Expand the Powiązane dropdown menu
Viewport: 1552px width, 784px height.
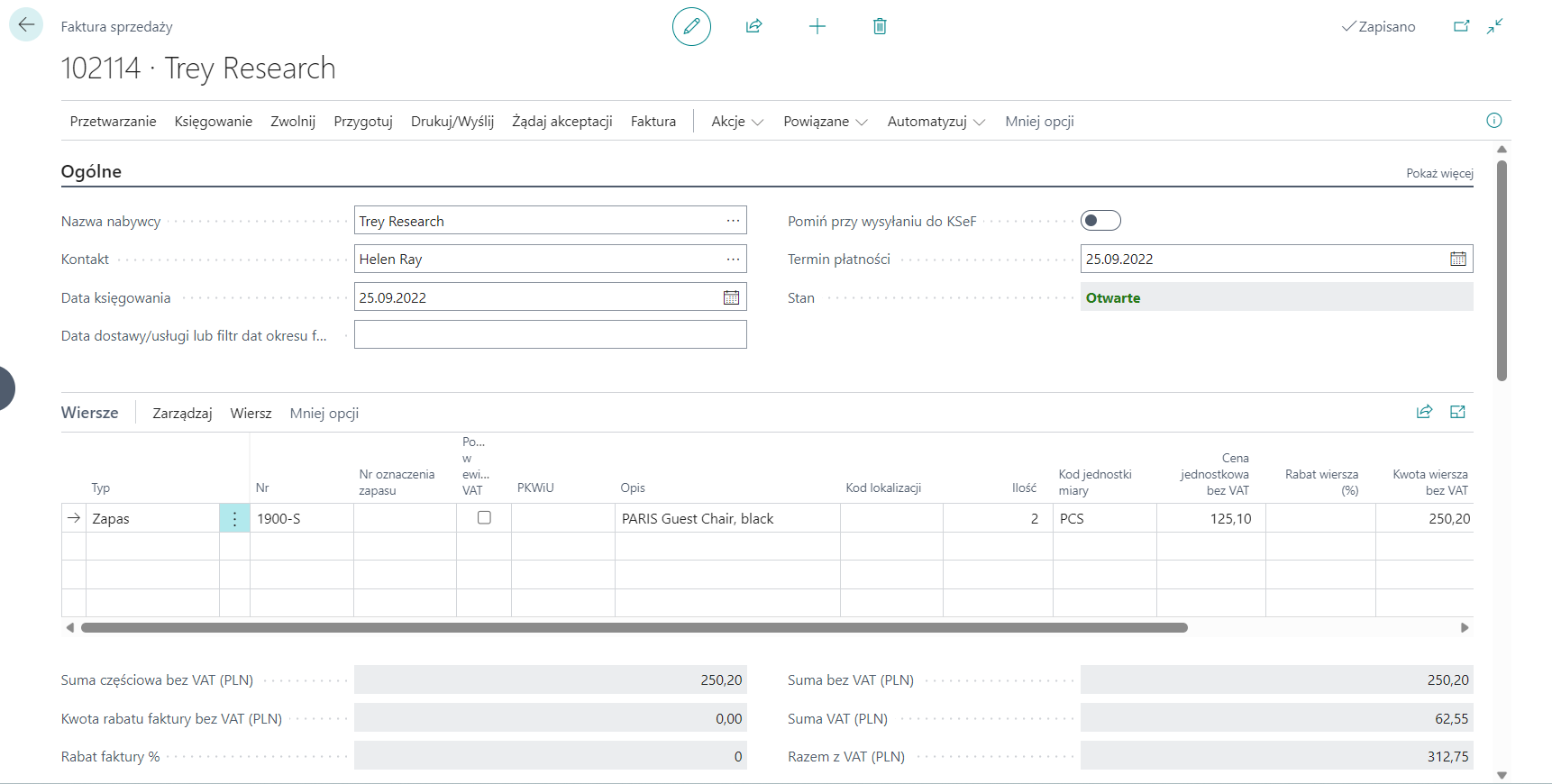825,122
